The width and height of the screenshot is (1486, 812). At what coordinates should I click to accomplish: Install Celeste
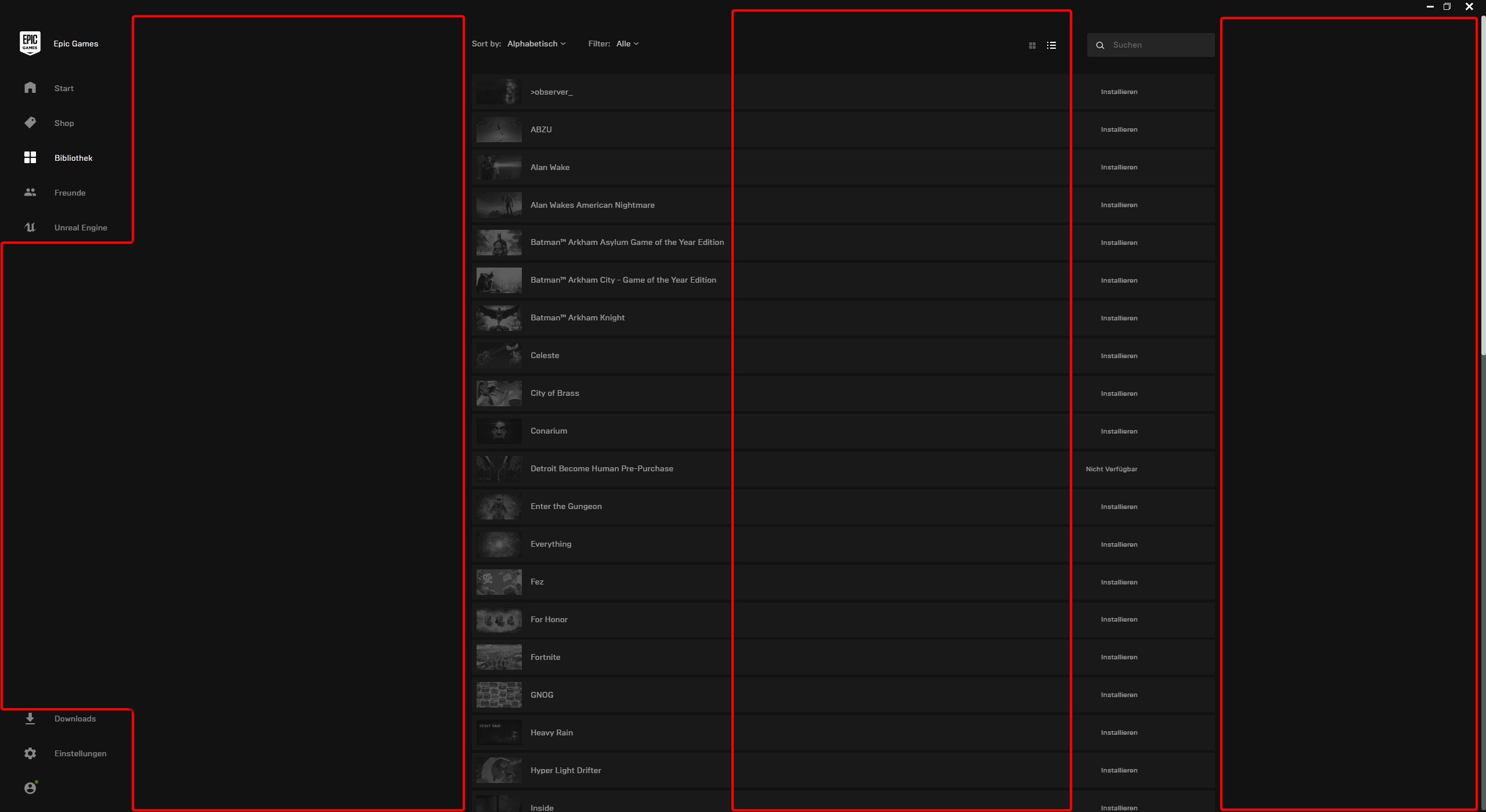(x=1119, y=356)
